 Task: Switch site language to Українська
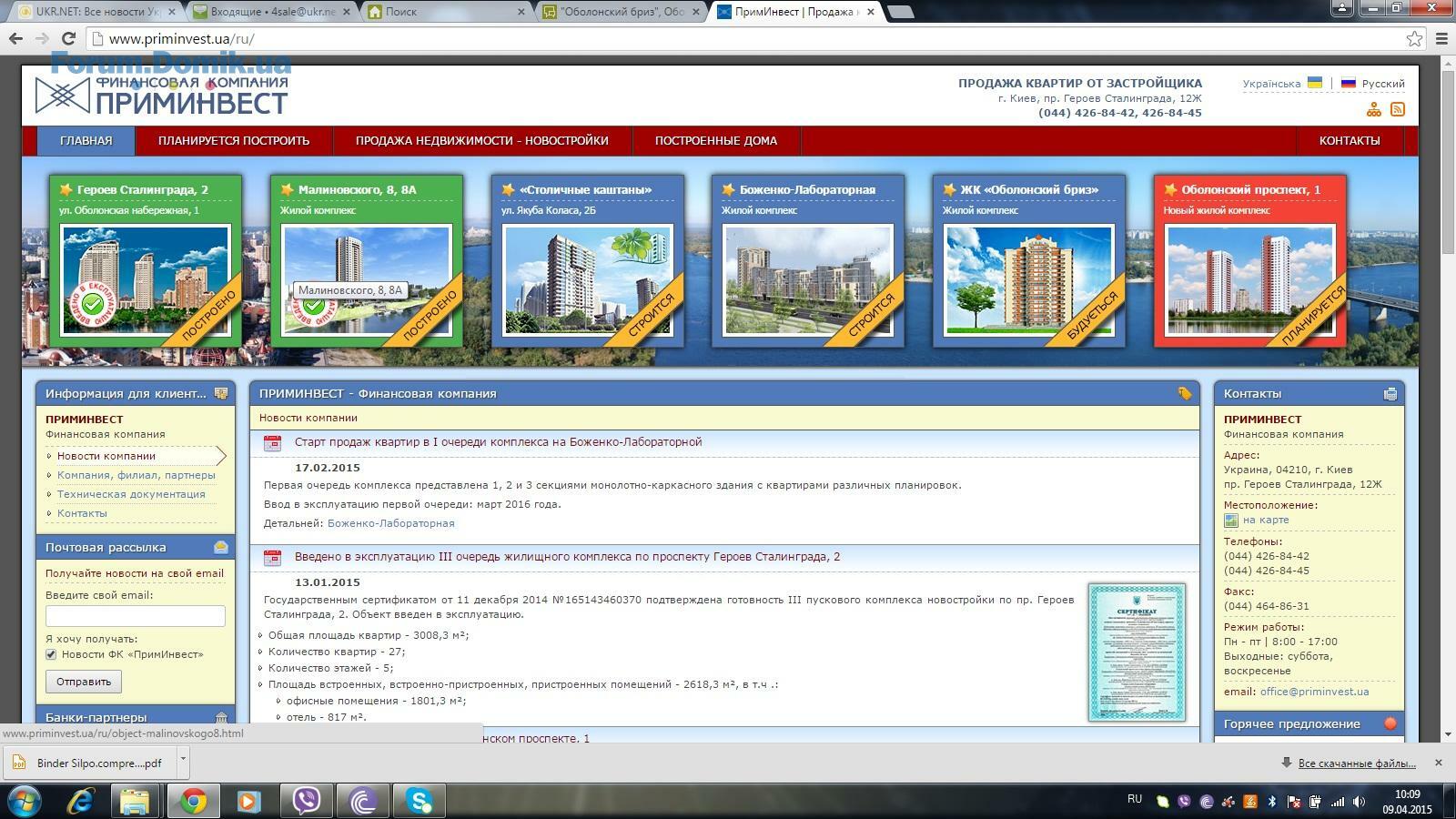[1271, 83]
